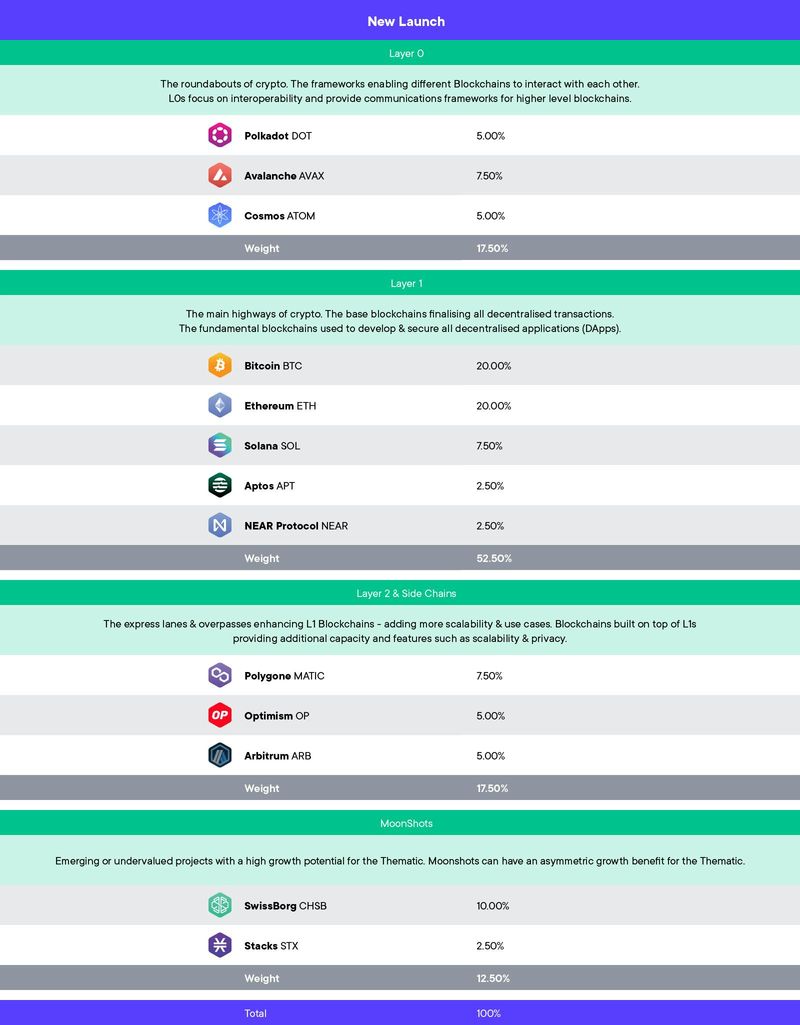Screen dimensions: 800x1025
Task: Open the Layer 2 & Side Chains header
Action: (x=406, y=593)
